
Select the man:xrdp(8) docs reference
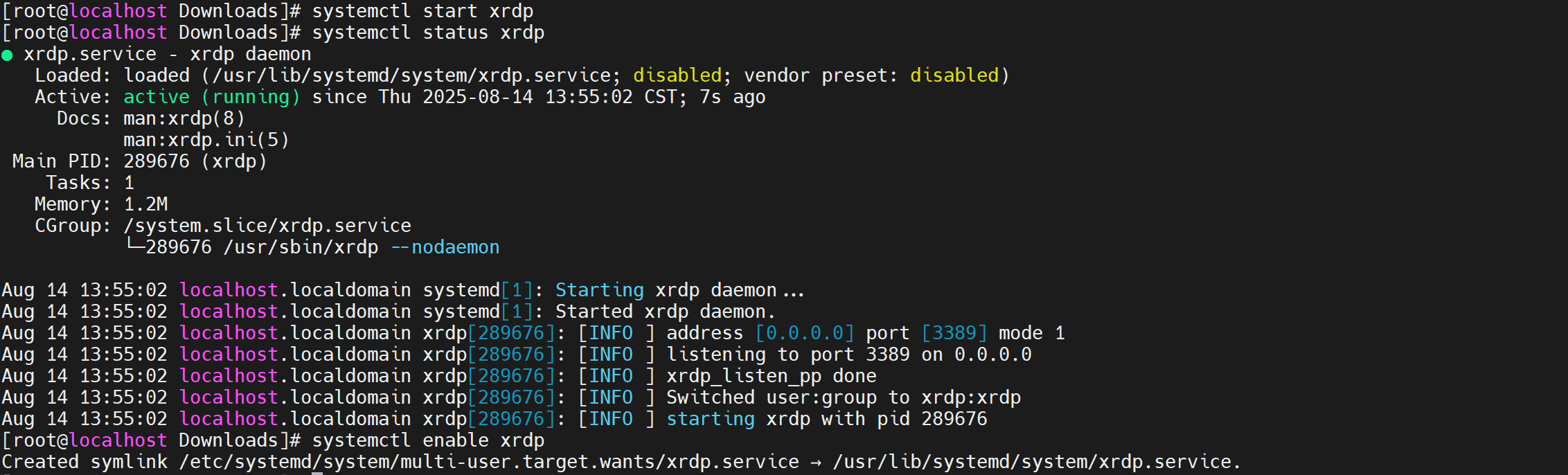[184, 118]
